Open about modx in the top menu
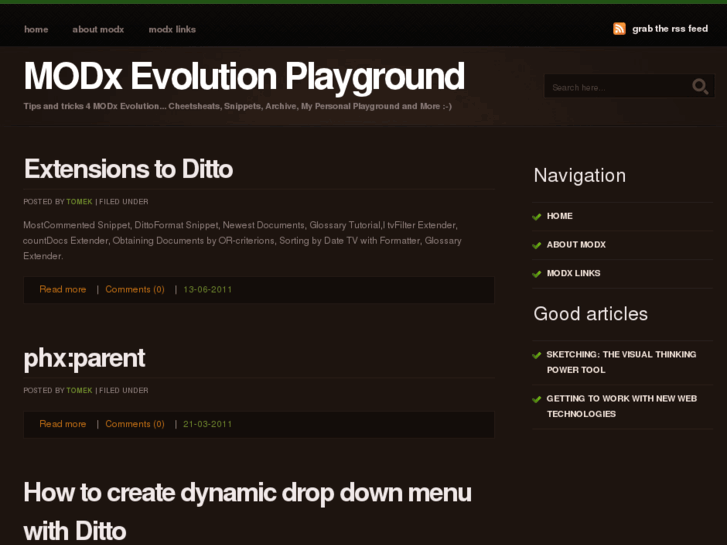This screenshot has height=545, width=727. 98,29
